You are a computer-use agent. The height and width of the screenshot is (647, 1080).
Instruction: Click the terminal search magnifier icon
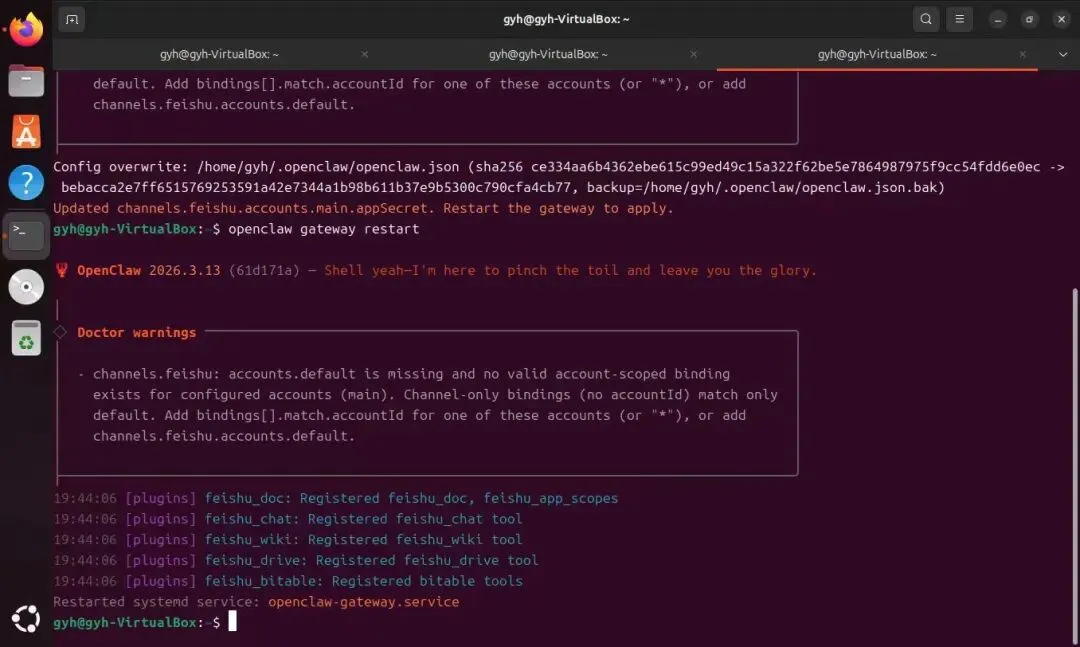pyautogui.click(x=926, y=19)
